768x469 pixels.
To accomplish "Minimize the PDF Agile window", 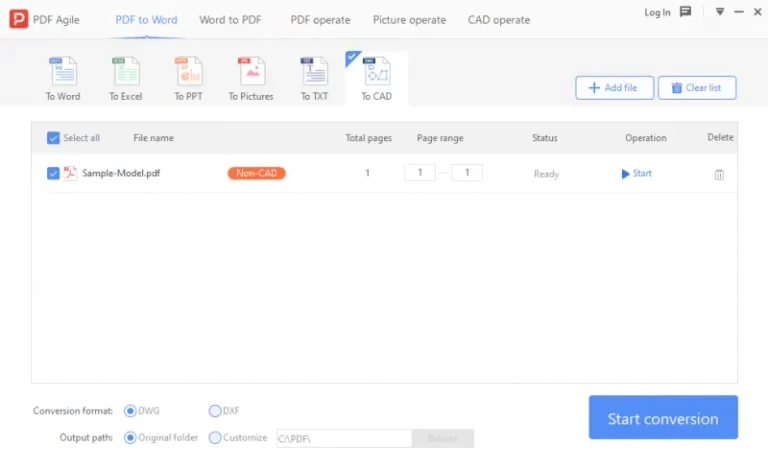I will pyautogui.click(x=739, y=12).
